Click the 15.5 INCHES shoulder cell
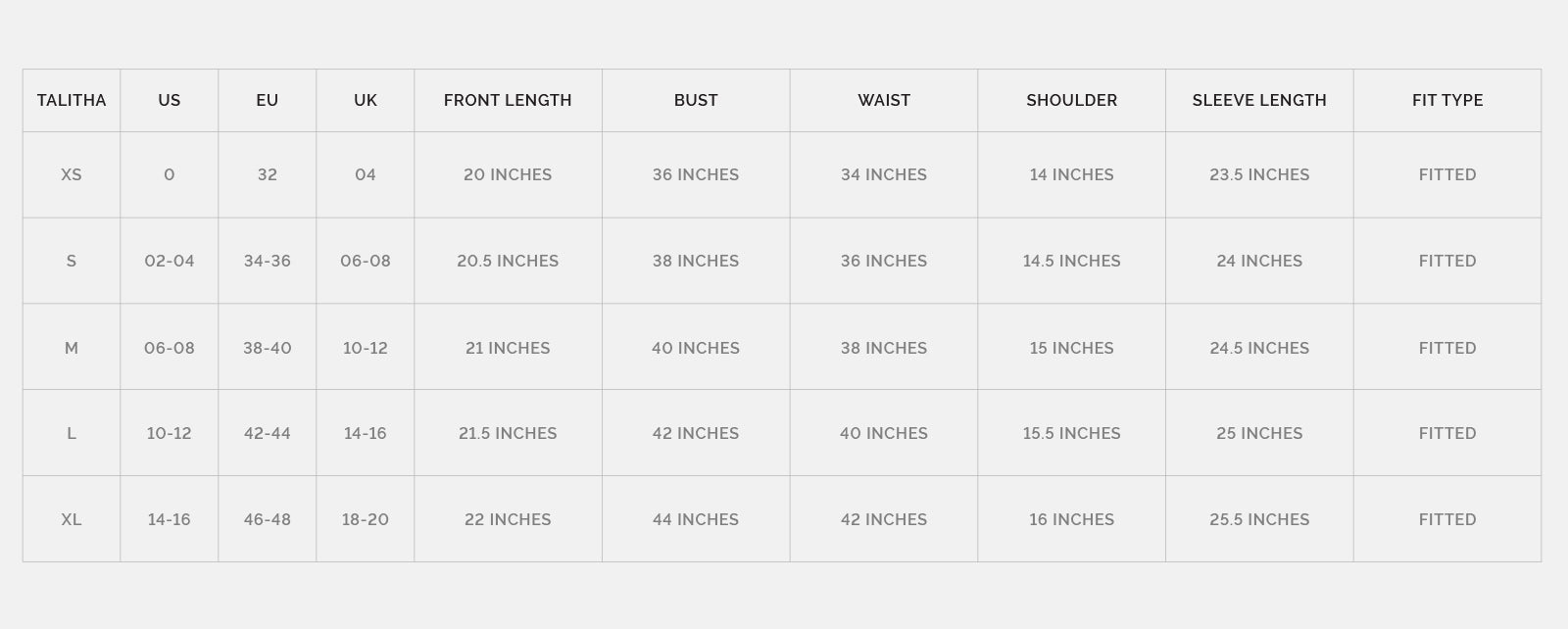The height and width of the screenshot is (629, 1568). 1071,433
